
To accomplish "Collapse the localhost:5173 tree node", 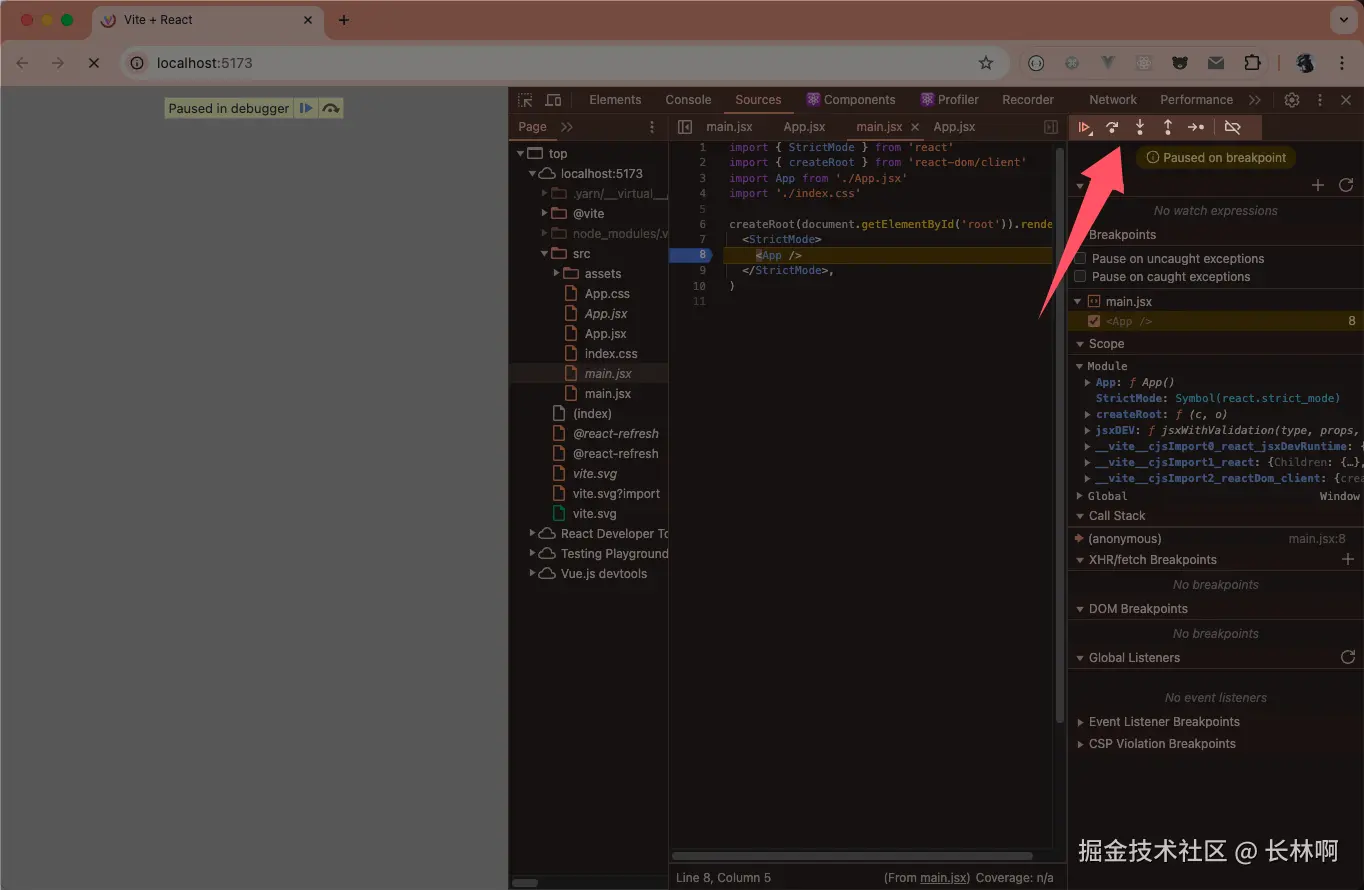I will [x=532, y=174].
